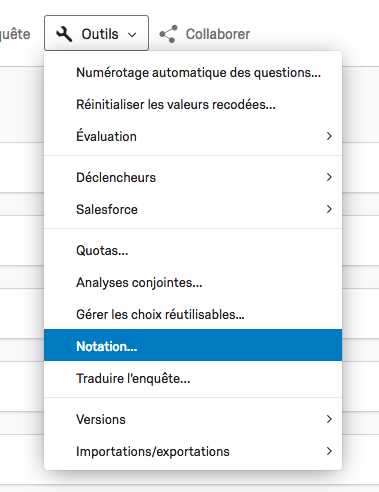Expand the Versions submenu chevron
Image resolution: width=379 pixels, height=492 pixels.
(x=329, y=419)
